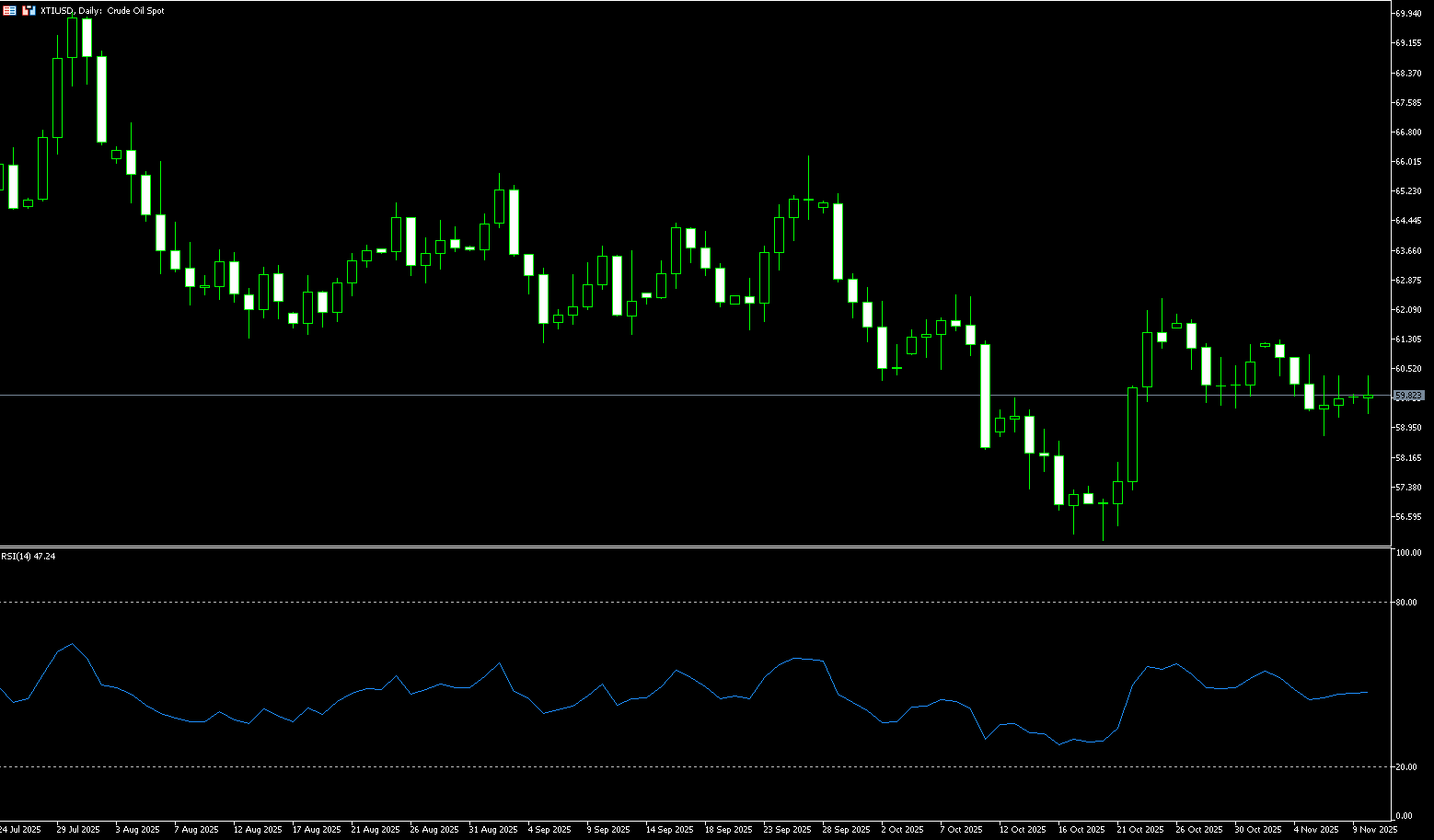This screenshot has height=840, width=1434.
Task: Click the 56.595 price scale label
Action: (1409, 517)
